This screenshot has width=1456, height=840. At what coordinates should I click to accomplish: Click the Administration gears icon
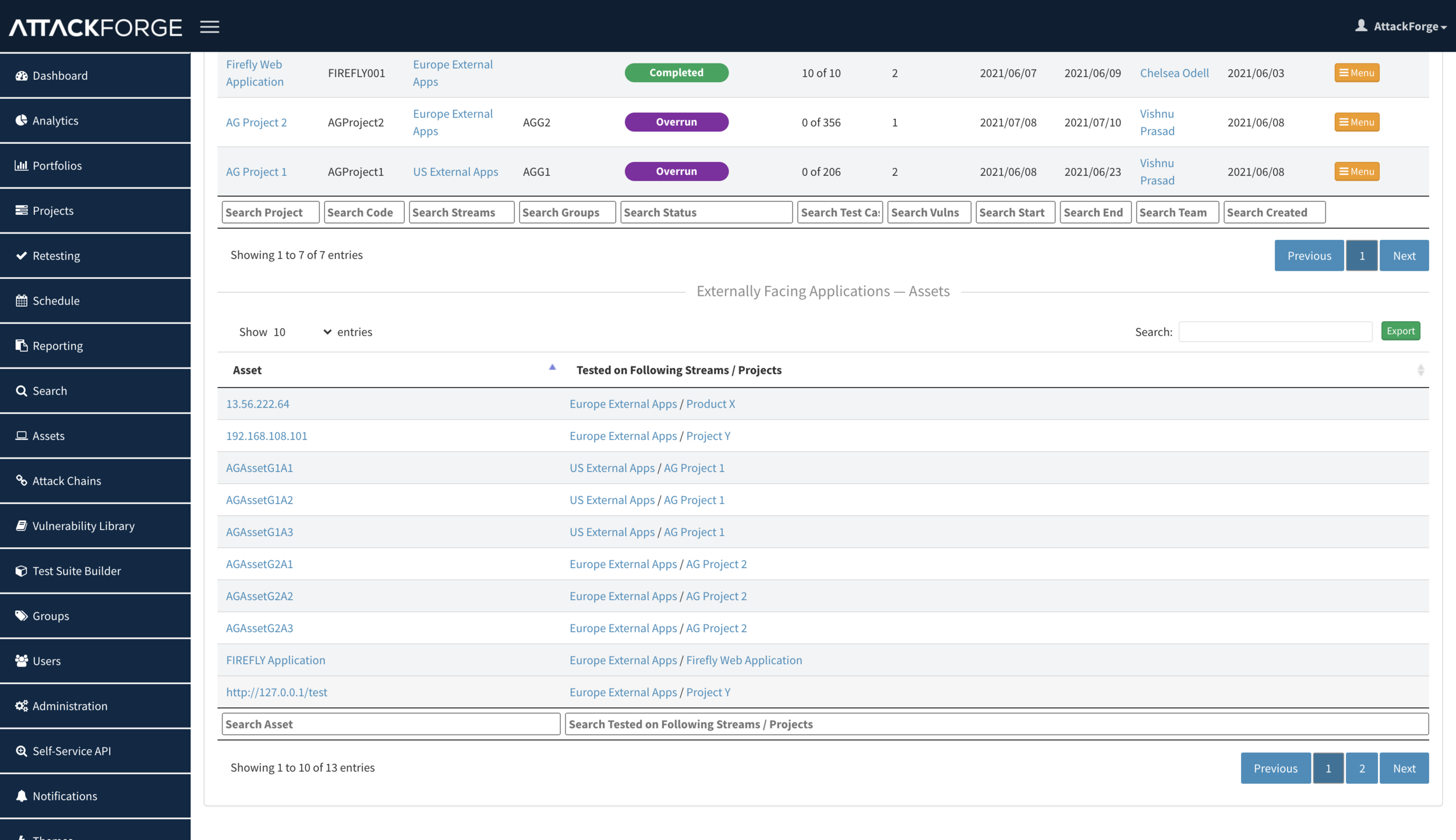pyautogui.click(x=22, y=706)
